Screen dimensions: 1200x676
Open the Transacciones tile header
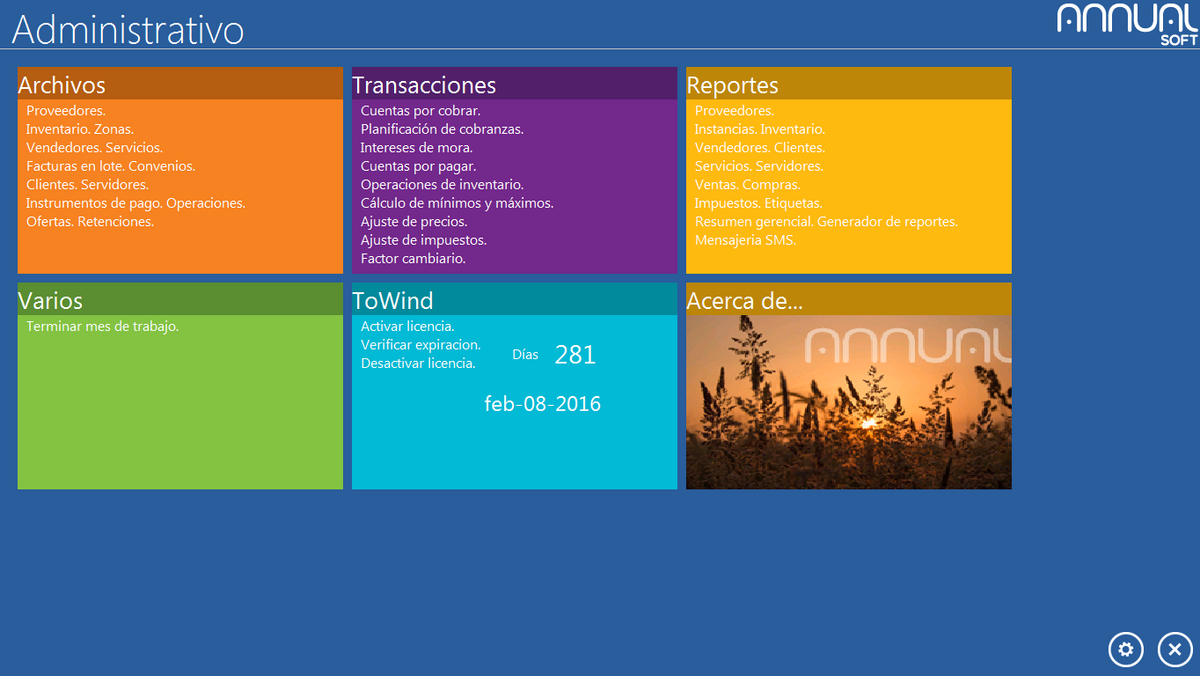point(514,84)
